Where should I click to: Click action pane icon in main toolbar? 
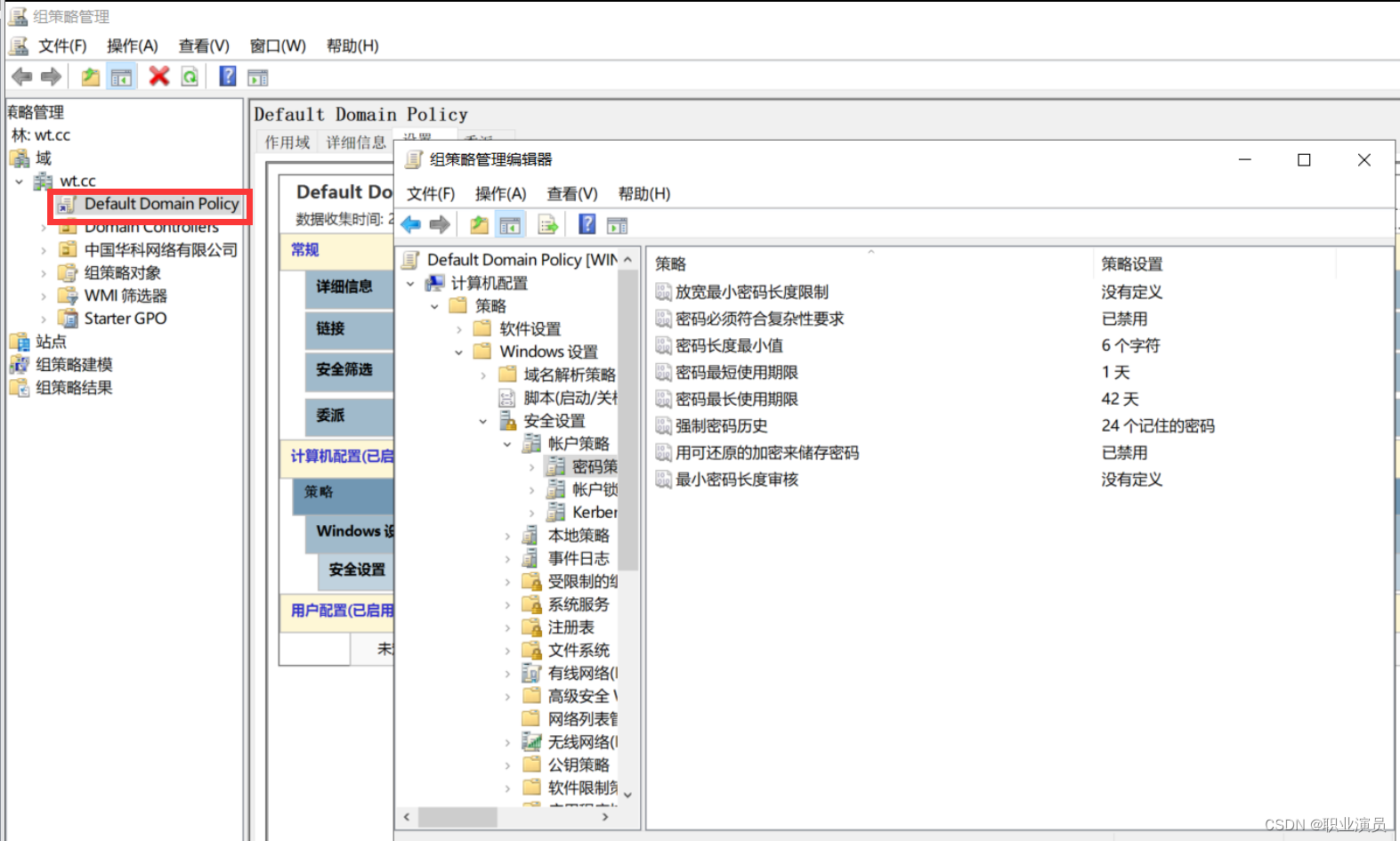coord(258,77)
